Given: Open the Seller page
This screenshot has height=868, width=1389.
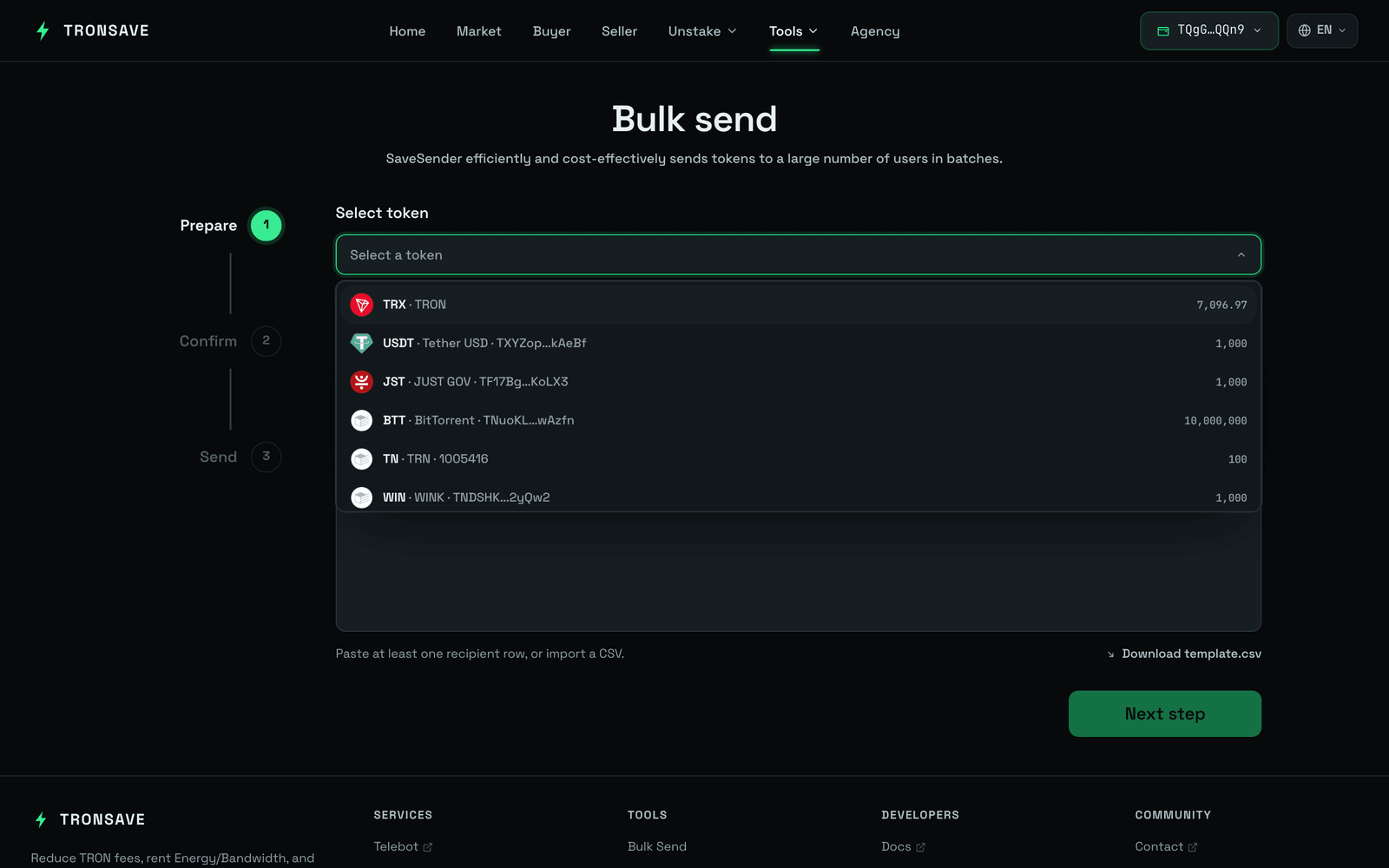Looking at the screenshot, I should [619, 31].
